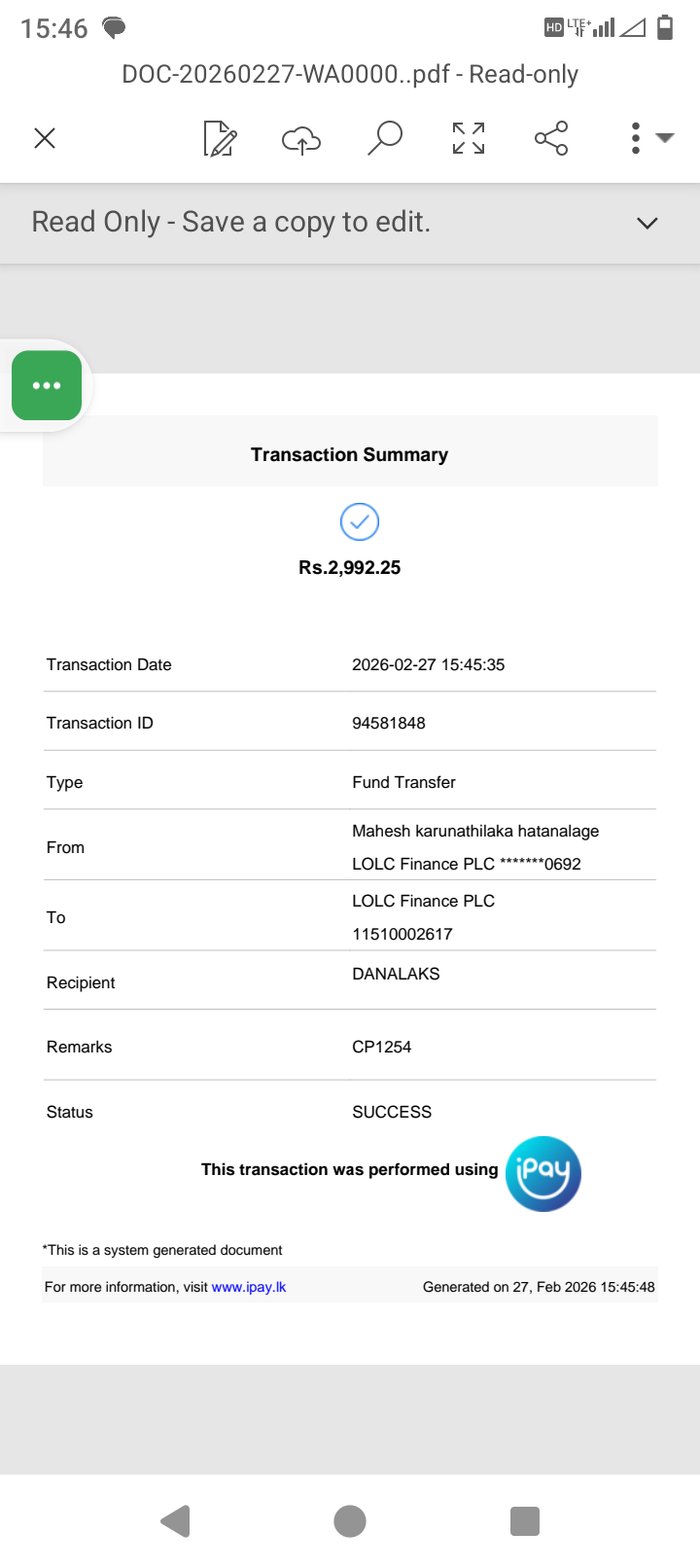
Task: Close the PDF document with X
Action: (45, 138)
